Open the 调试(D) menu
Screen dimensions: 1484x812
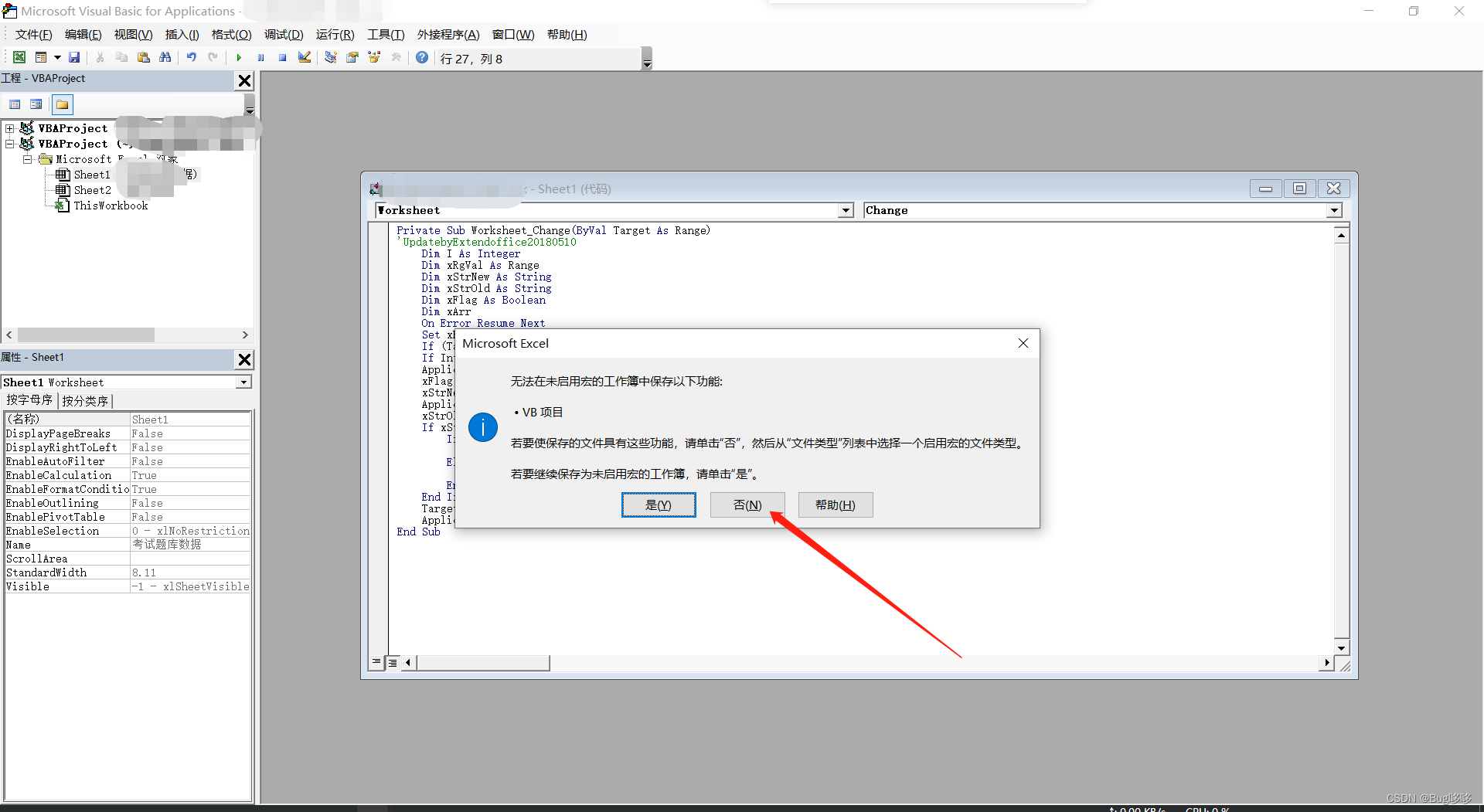(x=284, y=35)
